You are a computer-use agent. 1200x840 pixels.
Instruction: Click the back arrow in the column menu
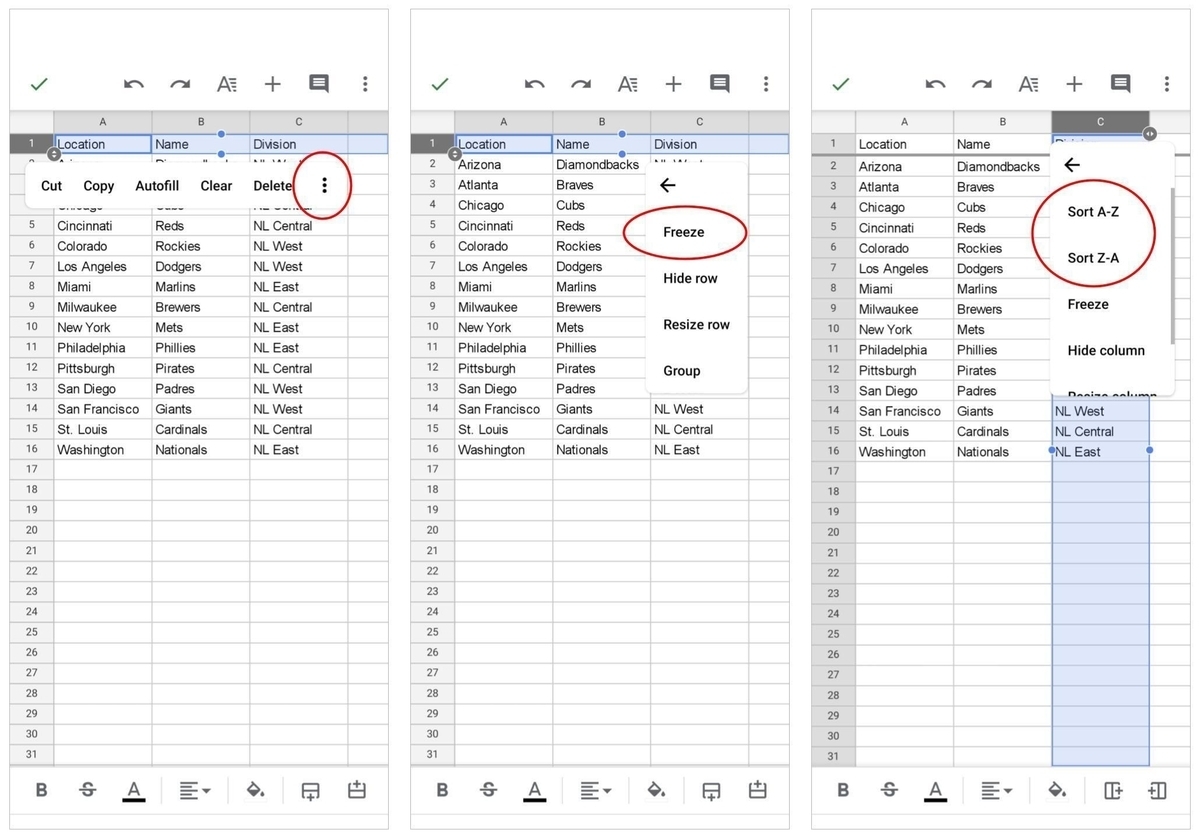(1071, 165)
